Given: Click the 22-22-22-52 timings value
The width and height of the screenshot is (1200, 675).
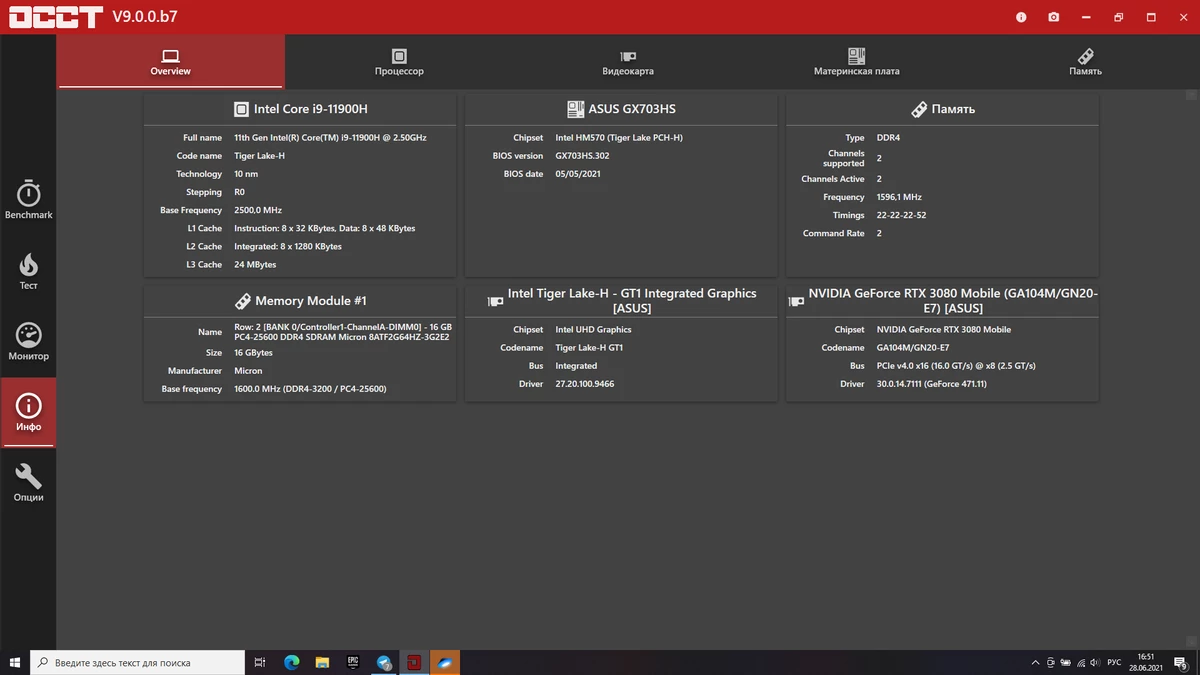Looking at the screenshot, I should (x=901, y=215).
